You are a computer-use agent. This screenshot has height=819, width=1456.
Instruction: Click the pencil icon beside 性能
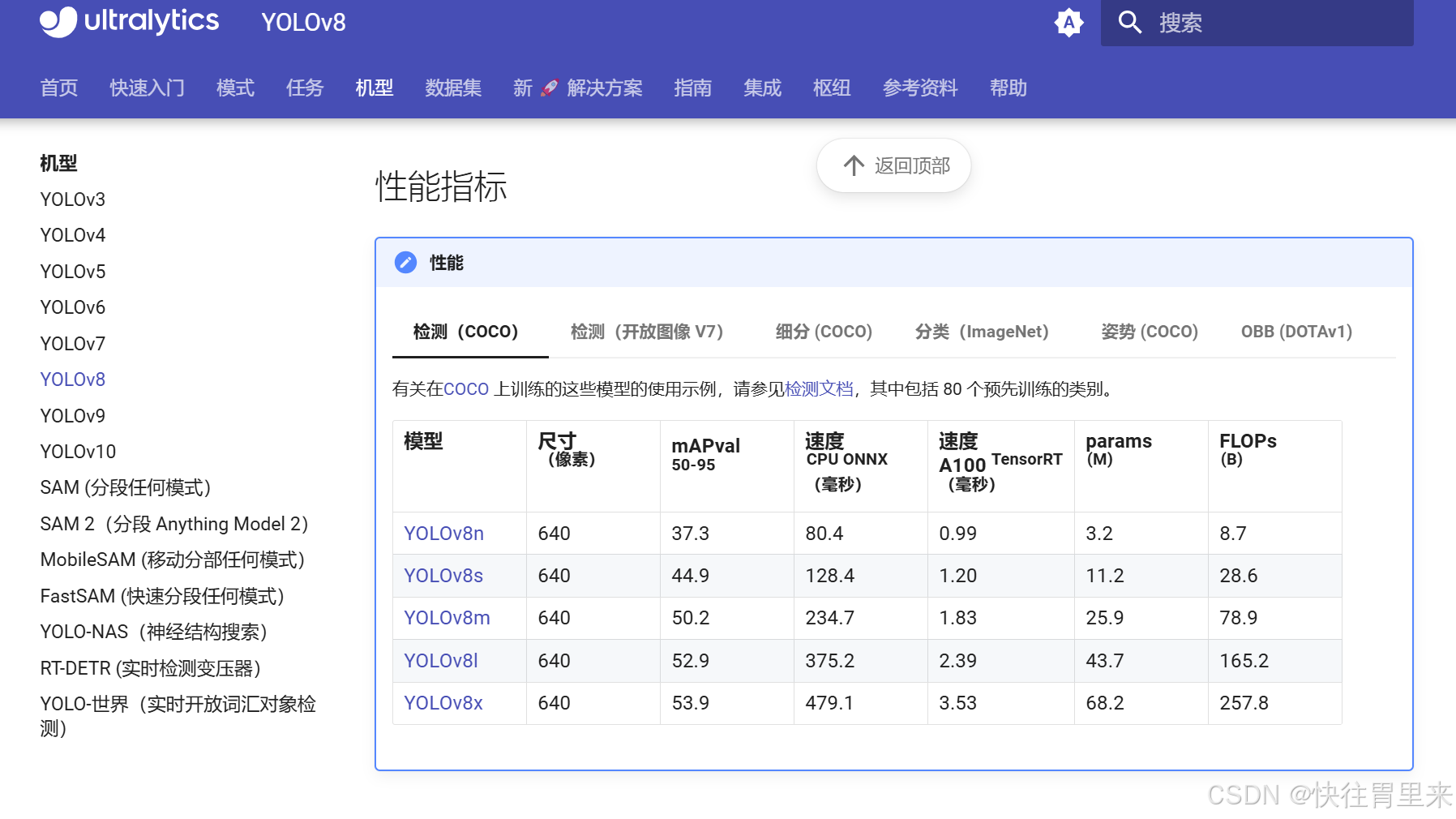pos(405,262)
